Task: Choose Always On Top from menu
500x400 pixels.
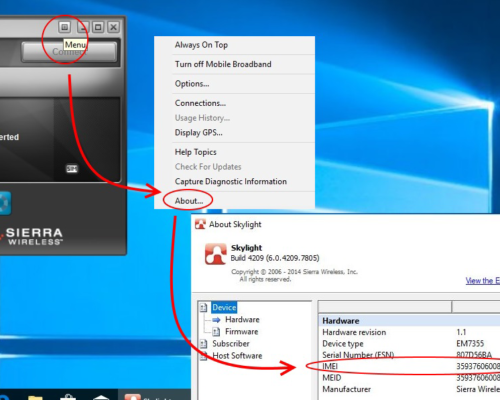Action: 201,45
